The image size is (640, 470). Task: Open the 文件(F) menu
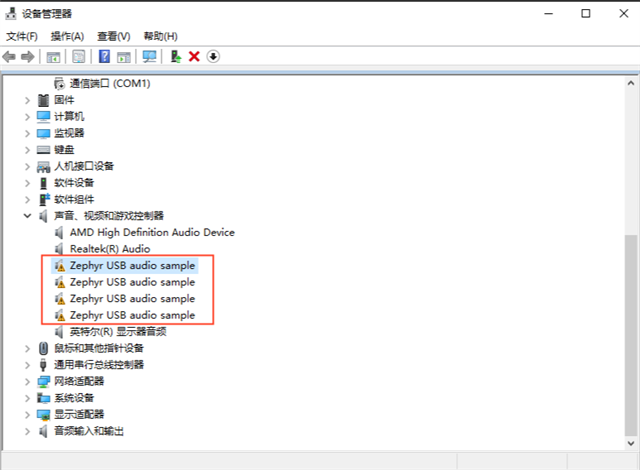[22, 36]
